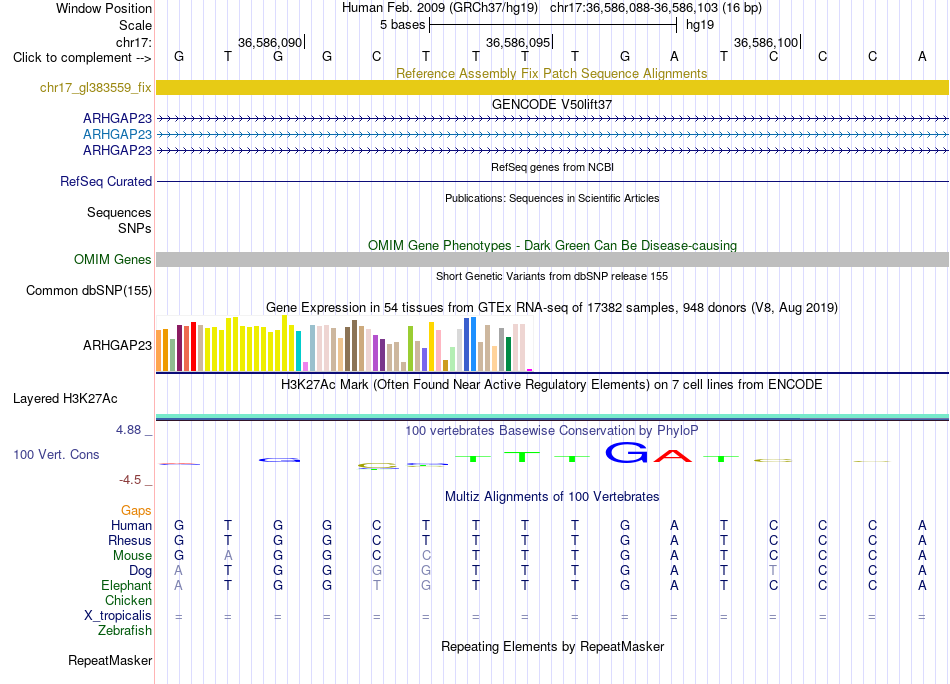
Task: Click the chr17: ruler label
Action: [134, 42]
